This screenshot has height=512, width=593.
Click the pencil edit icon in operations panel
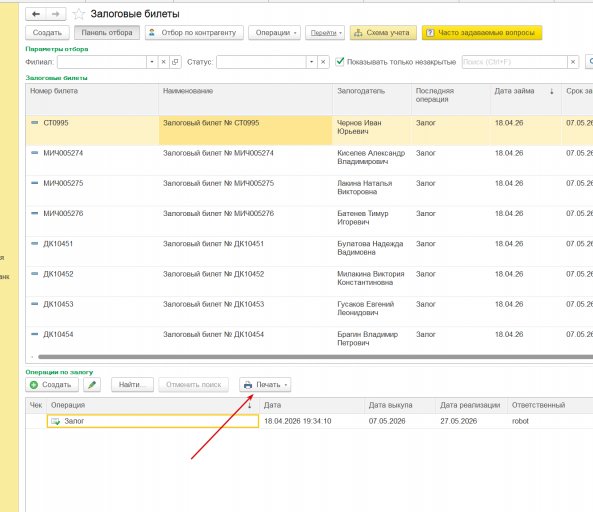click(92, 385)
